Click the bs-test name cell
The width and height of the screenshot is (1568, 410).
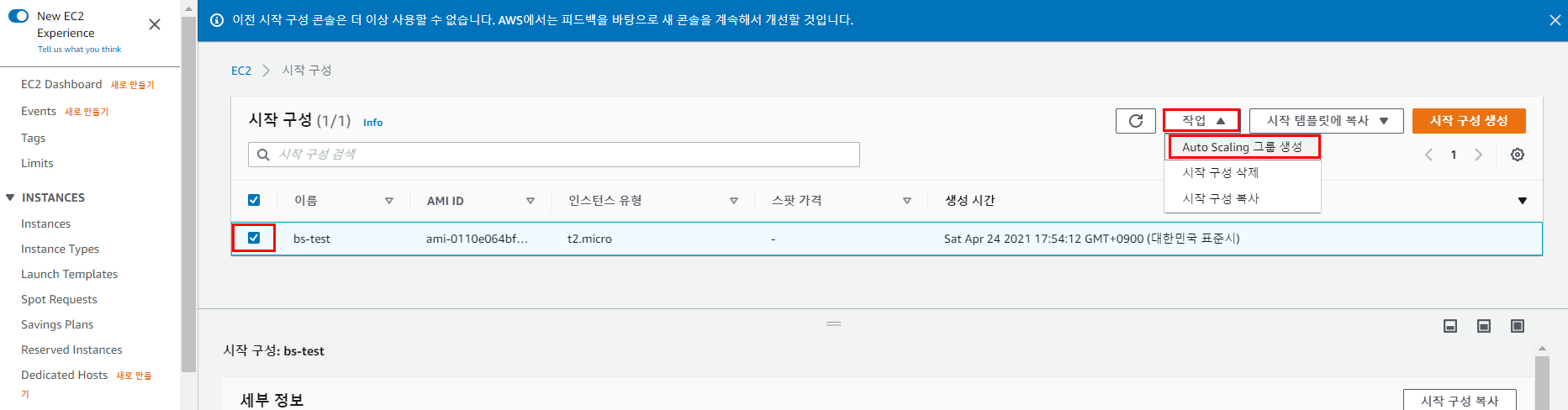coord(311,239)
